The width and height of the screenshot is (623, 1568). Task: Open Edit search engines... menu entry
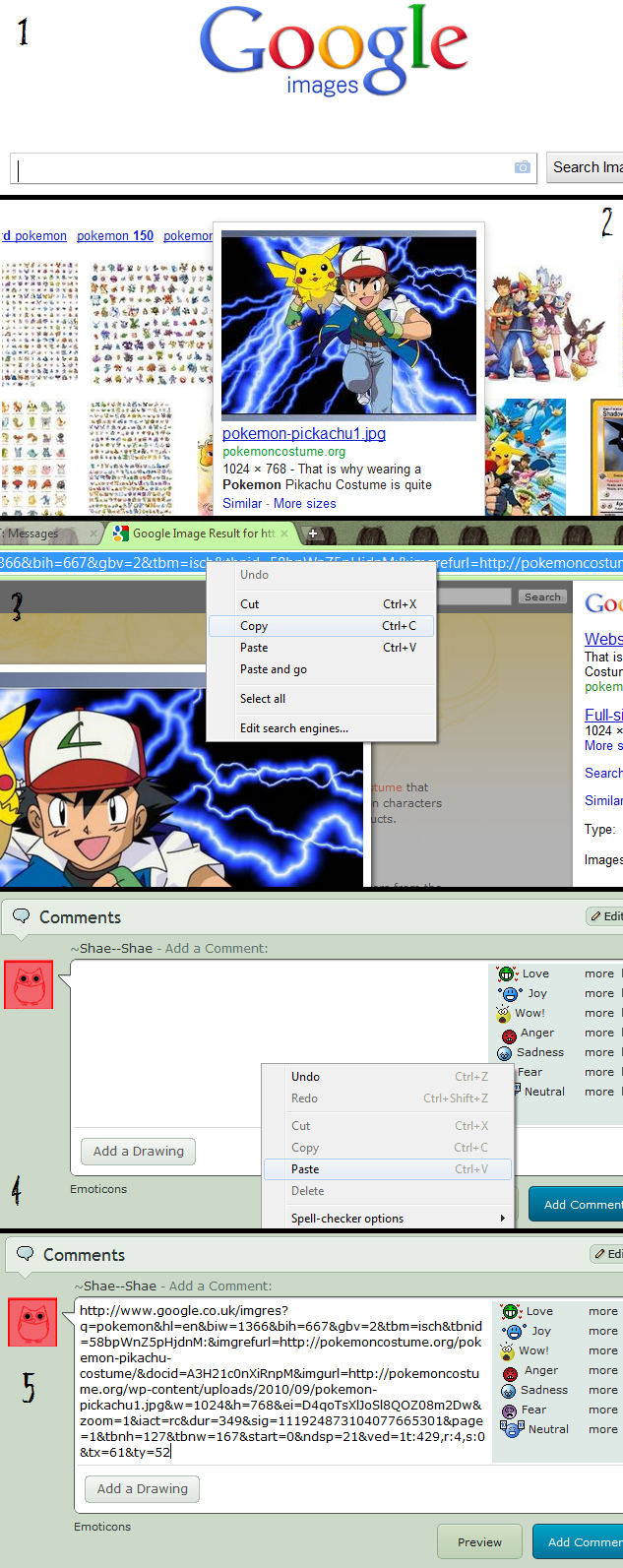tap(321, 728)
